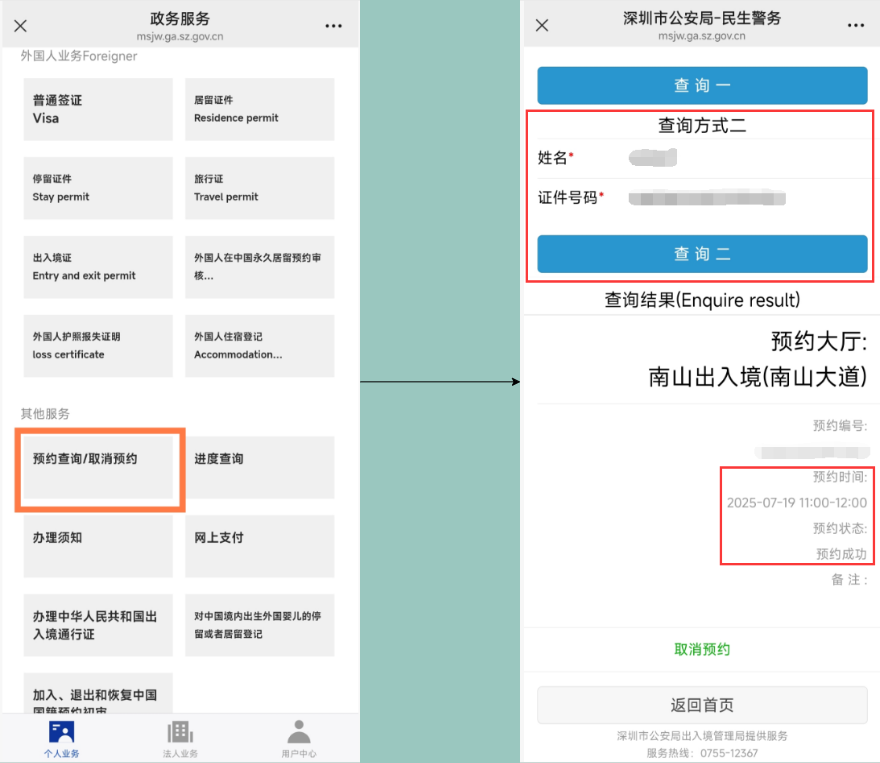Click 查询结果(Enquire result) heading
Viewport: 880px width, 763px height.
click(x=702, y=300)
